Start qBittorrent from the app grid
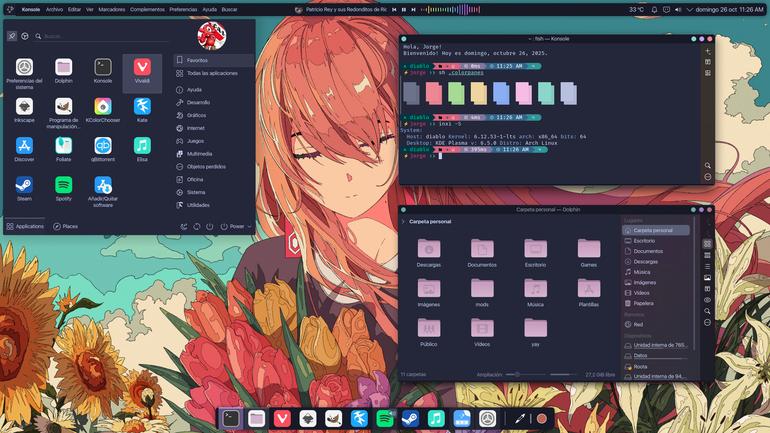Image resolution: width=770 pixels, height=433 pixels. 103,149
